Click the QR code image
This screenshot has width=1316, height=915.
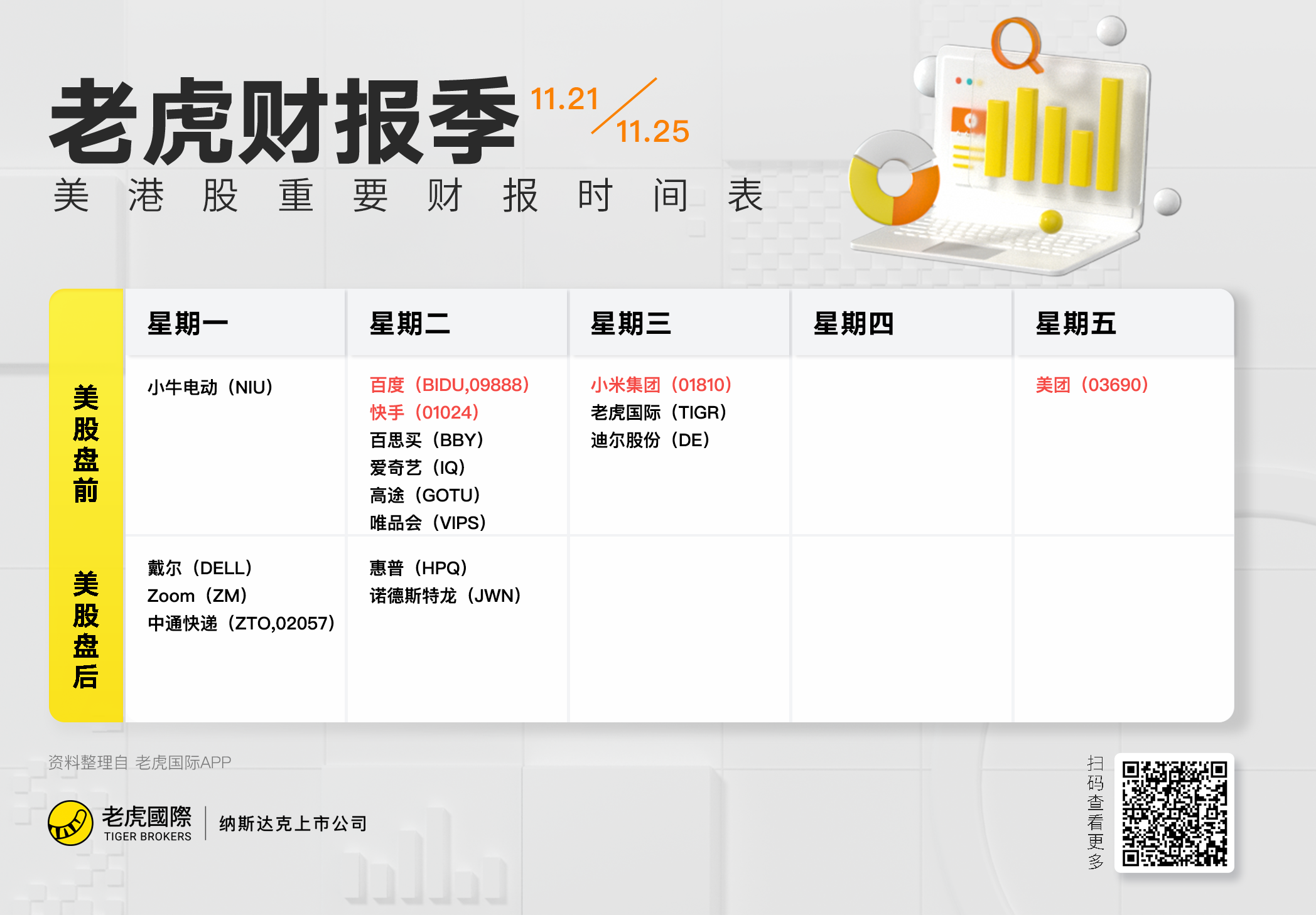[x=1174, y=813]
